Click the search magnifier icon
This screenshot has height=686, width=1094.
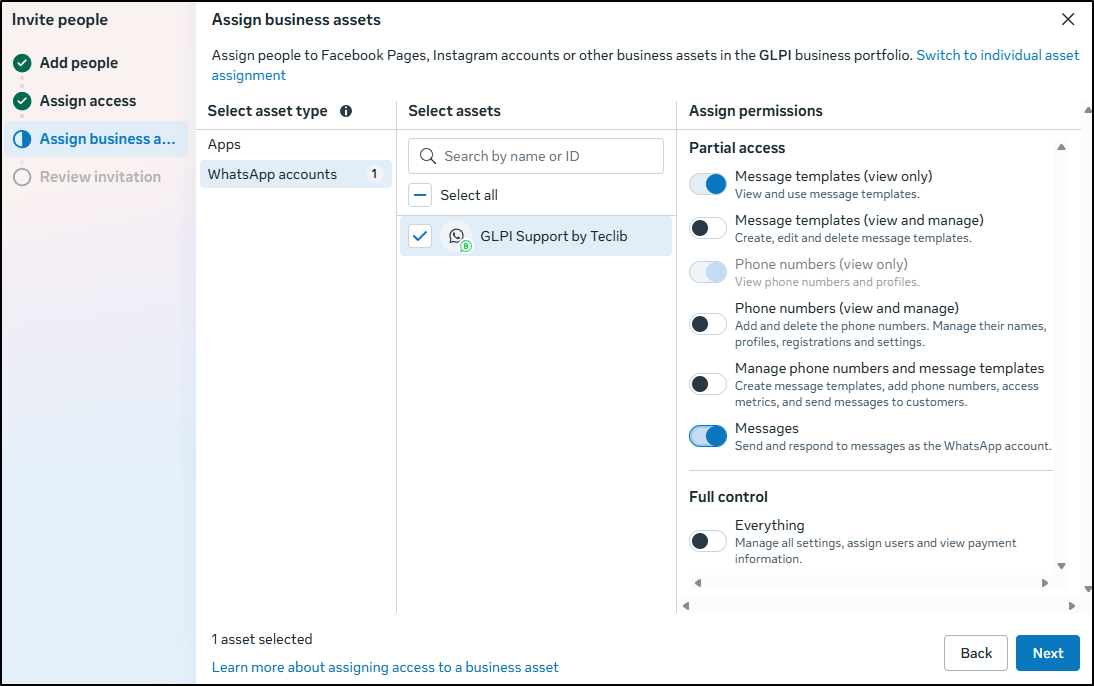428,156
